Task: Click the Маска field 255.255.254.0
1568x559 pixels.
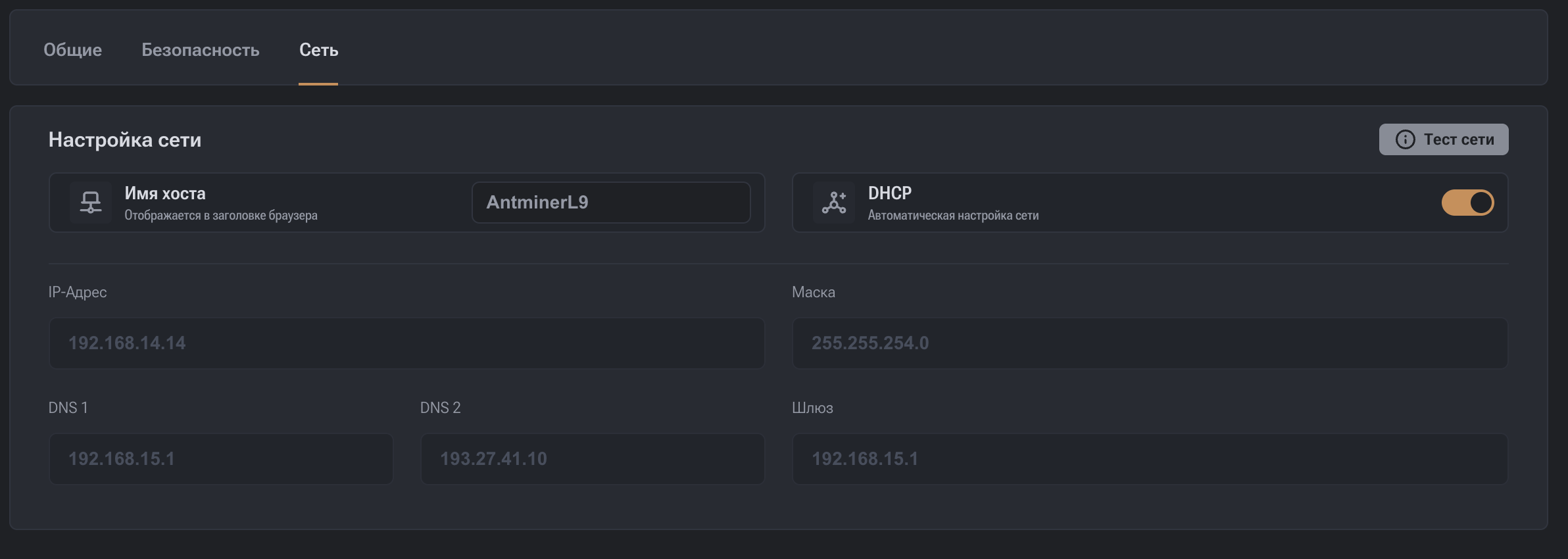Action: [1150, 343]
